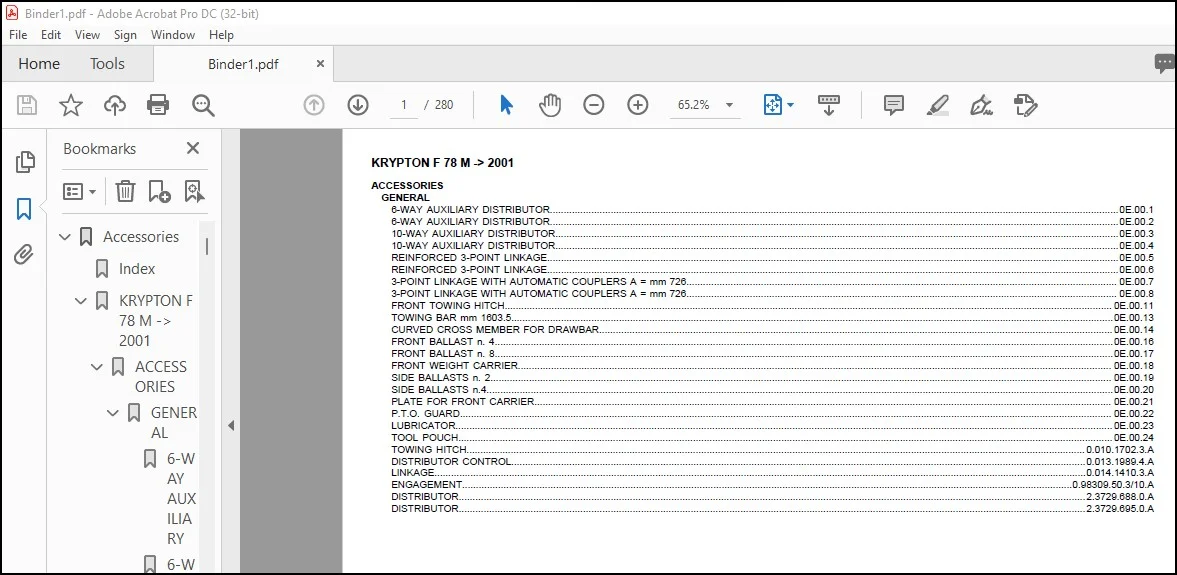
Task: Open the page thumbnails panel icon
Action: coord(25,161)
